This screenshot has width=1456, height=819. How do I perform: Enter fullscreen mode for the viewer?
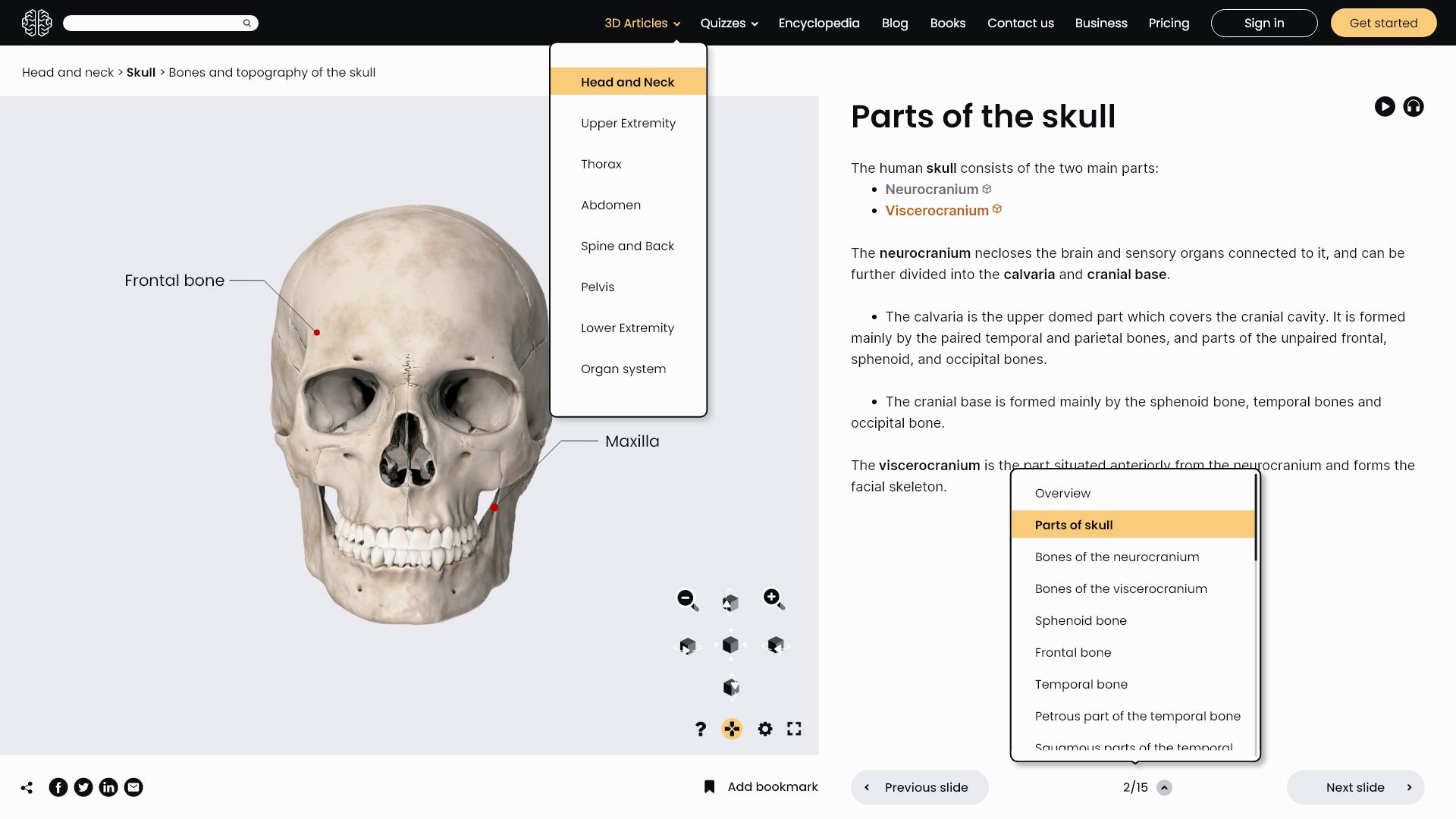point(794,729)
